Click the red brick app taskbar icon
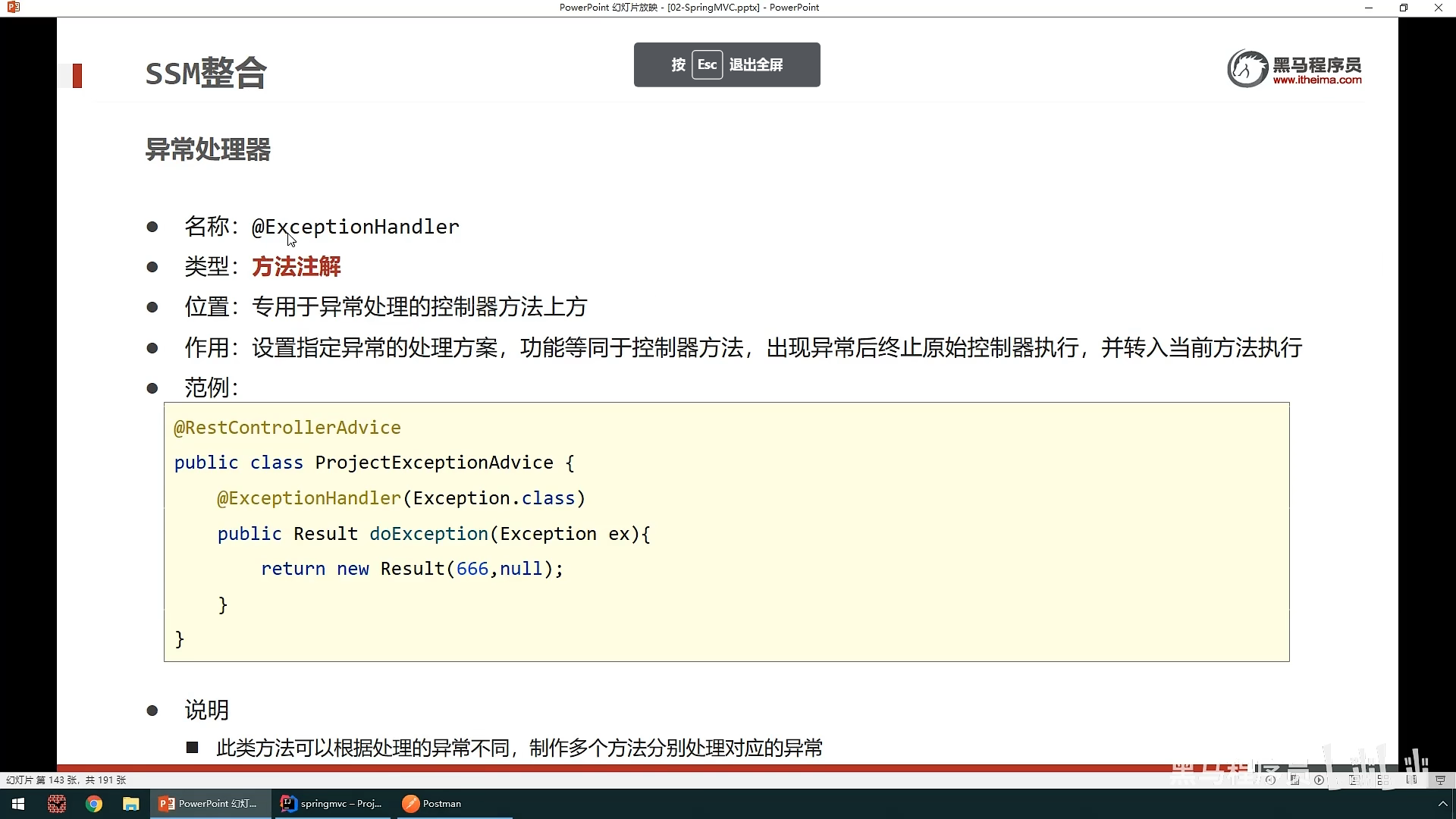The height and width of the screenshot is (819, 1456). click(x=57, y=804)
